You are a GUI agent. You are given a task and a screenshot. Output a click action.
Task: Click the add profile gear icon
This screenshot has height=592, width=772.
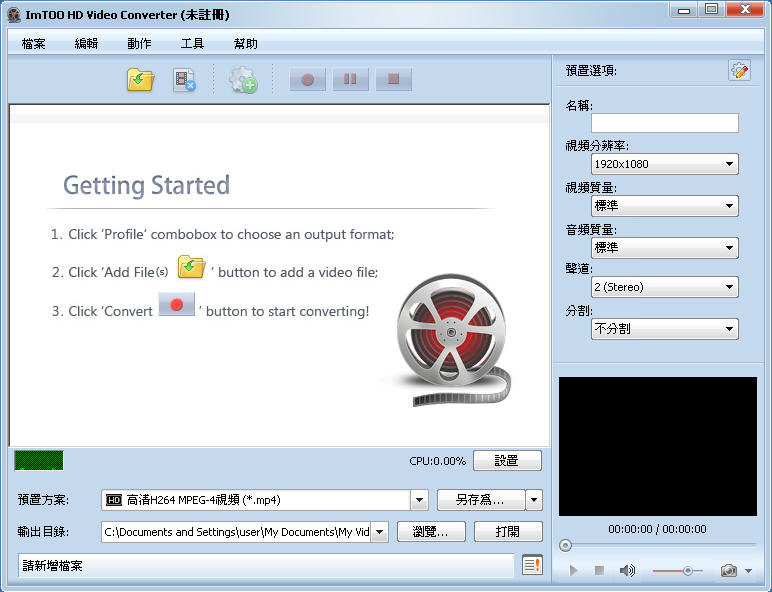(243, 80)
